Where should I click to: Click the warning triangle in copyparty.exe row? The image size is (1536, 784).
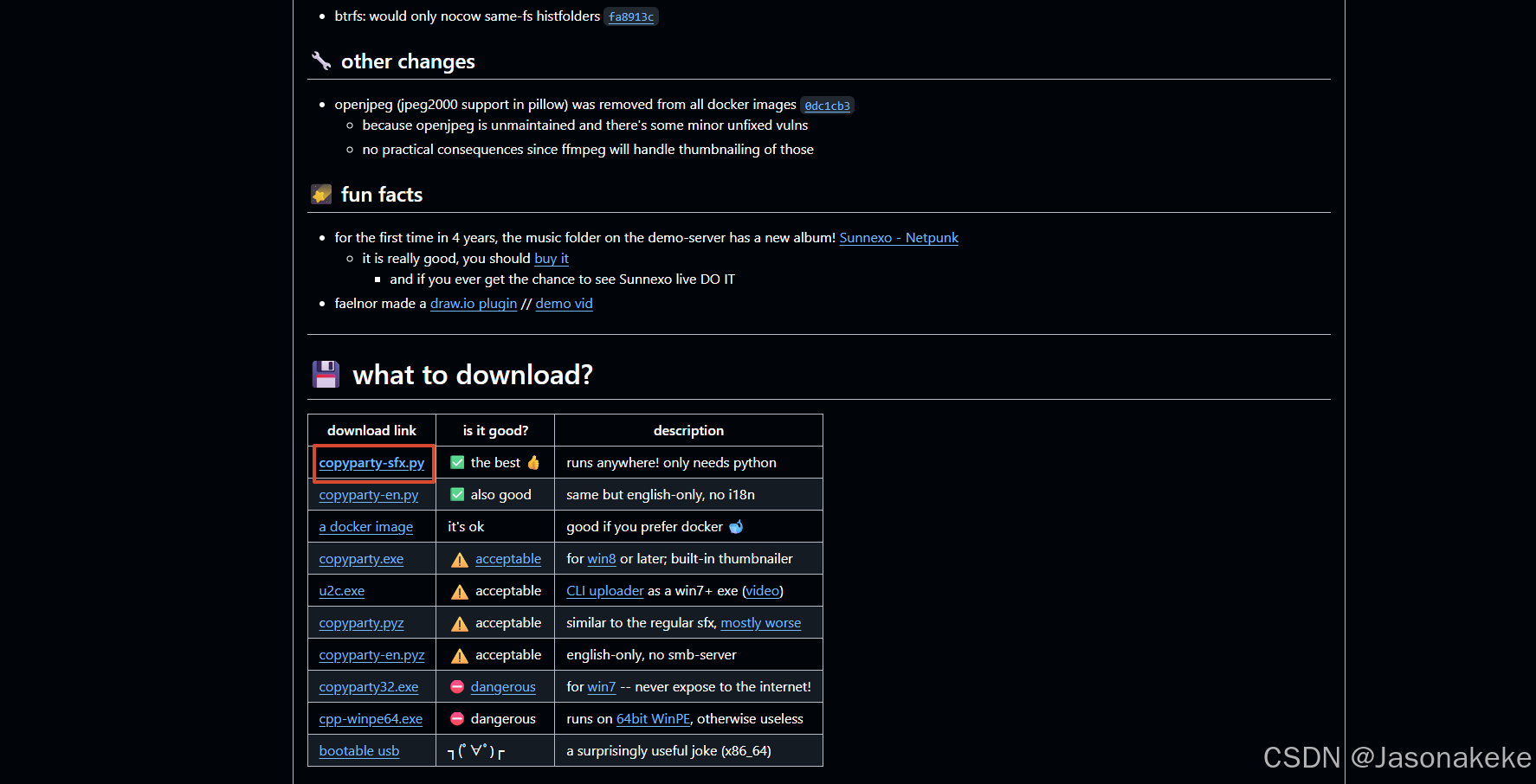(x=460, y=560)
